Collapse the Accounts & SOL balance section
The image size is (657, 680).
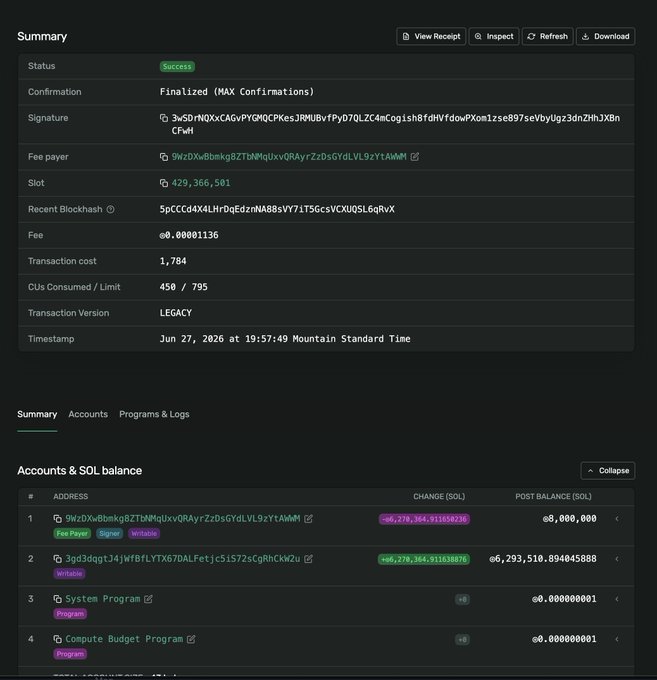point(608,471)
